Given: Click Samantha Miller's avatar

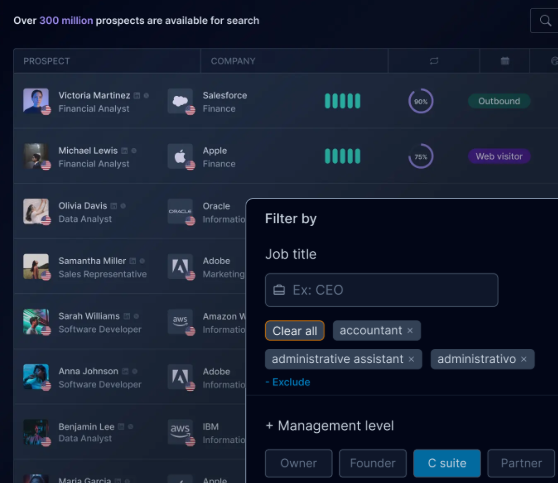Looking at the screenshot, I should click(36, 267).
